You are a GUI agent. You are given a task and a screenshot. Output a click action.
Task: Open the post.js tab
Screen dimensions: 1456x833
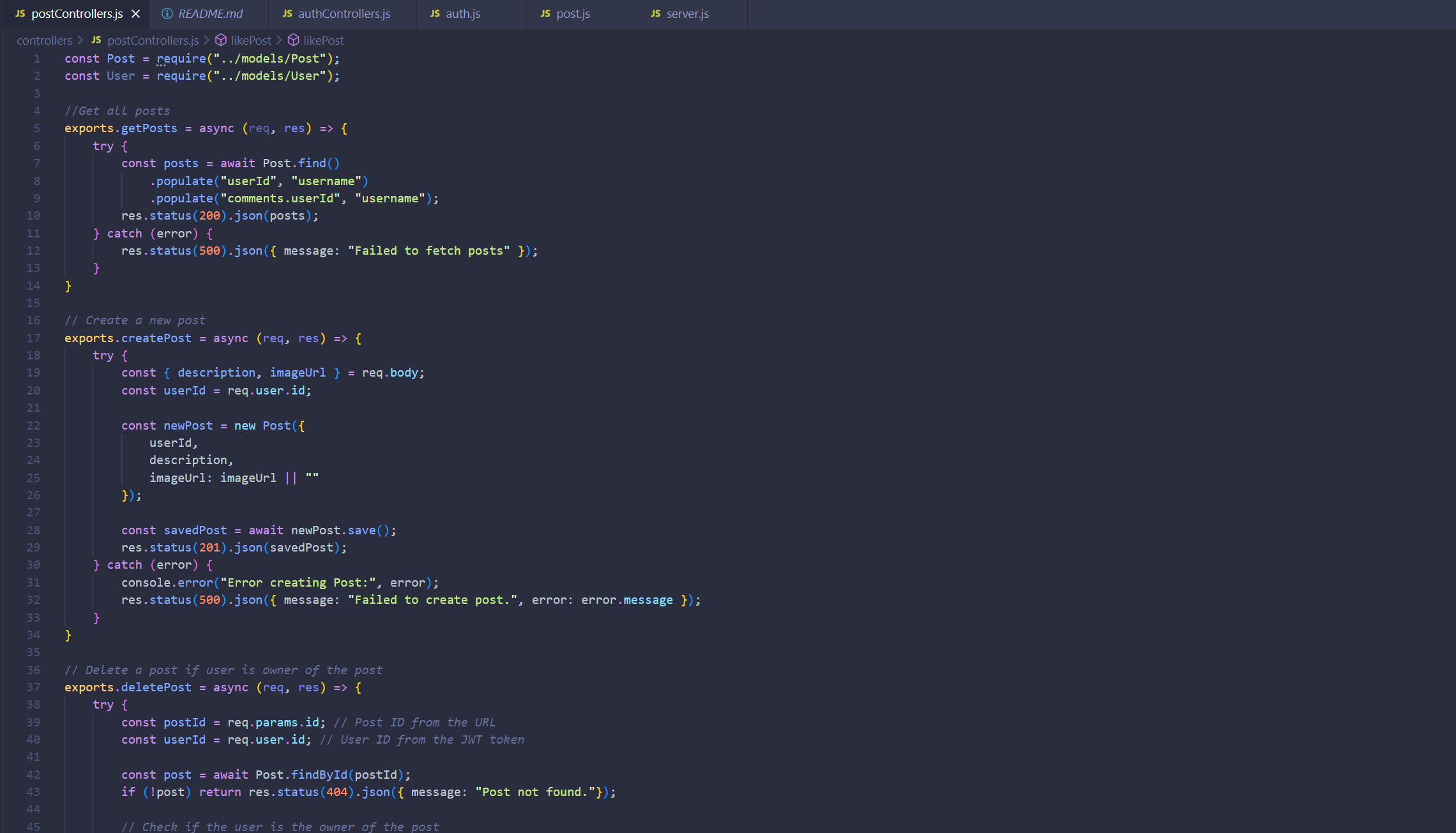coord(573,13)
